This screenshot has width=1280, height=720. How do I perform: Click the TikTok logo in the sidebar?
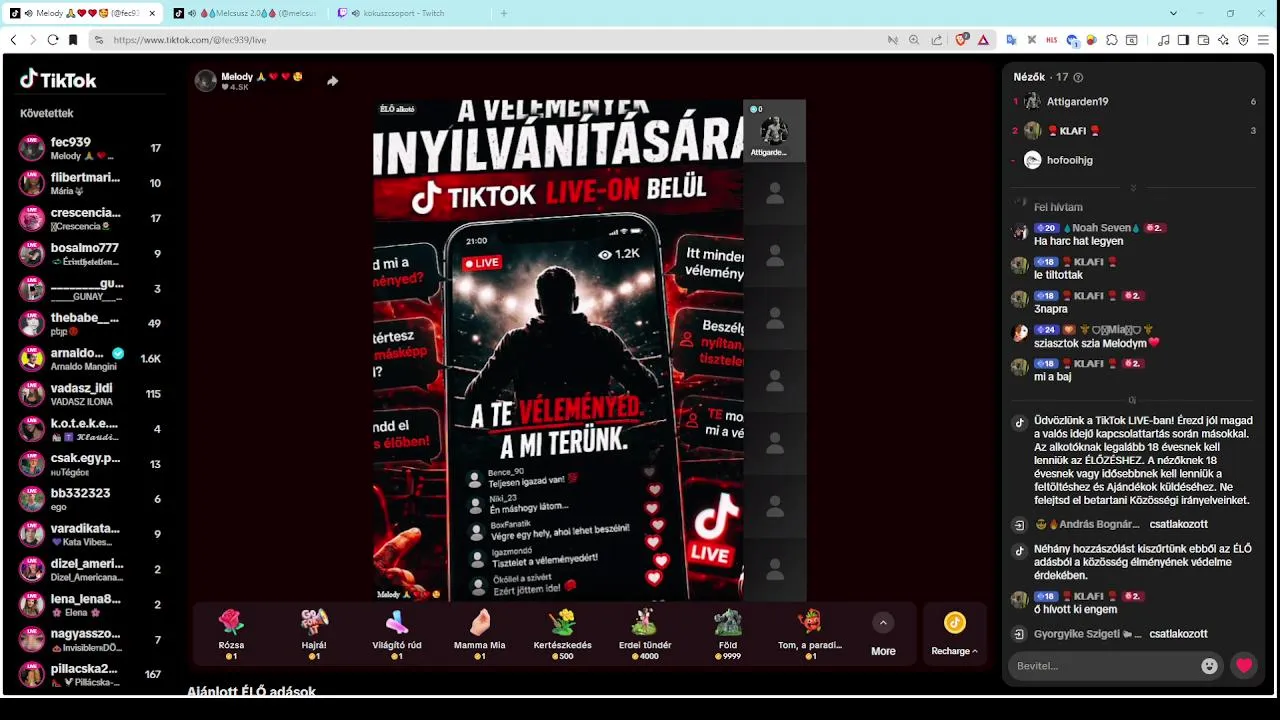58,80
